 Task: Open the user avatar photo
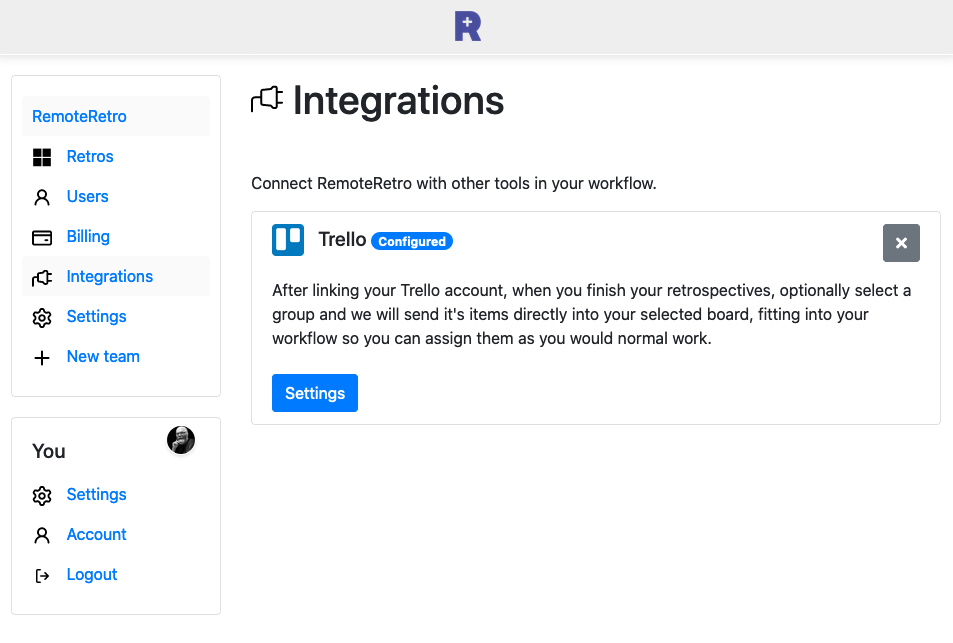tap(181, 440)
